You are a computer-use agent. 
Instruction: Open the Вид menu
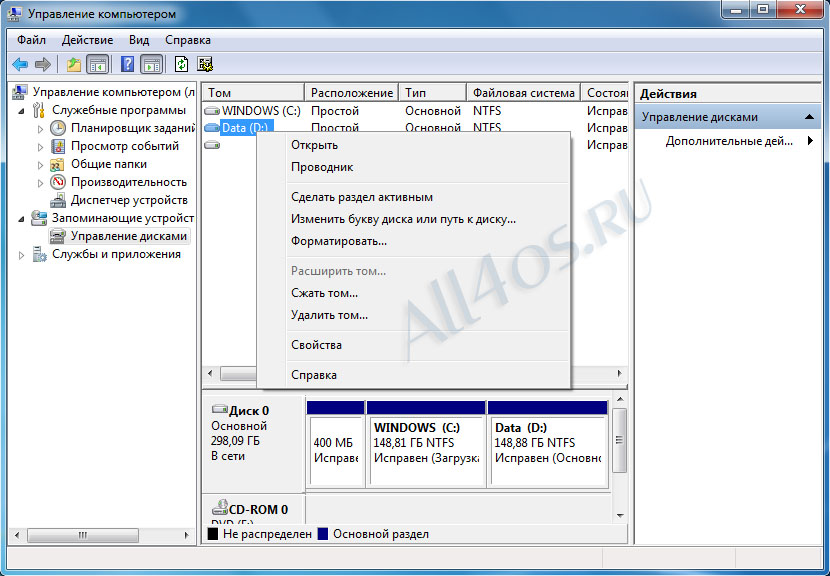[x=139, y=40]
